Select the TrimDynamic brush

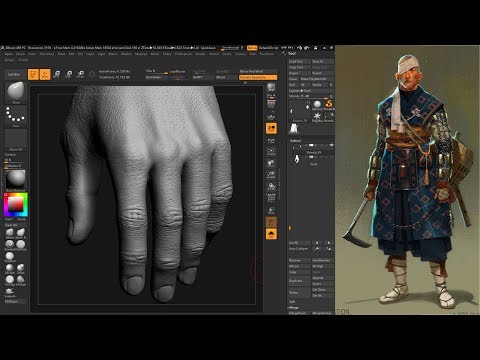coord(10,280)
